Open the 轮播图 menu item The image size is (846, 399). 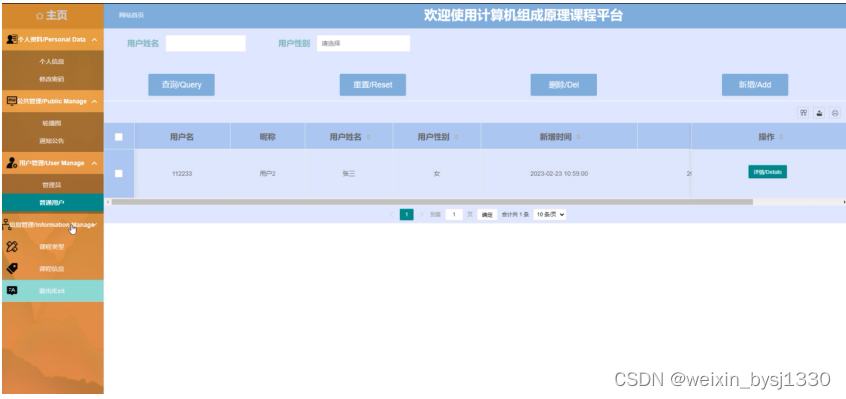(x=52, y=123)
